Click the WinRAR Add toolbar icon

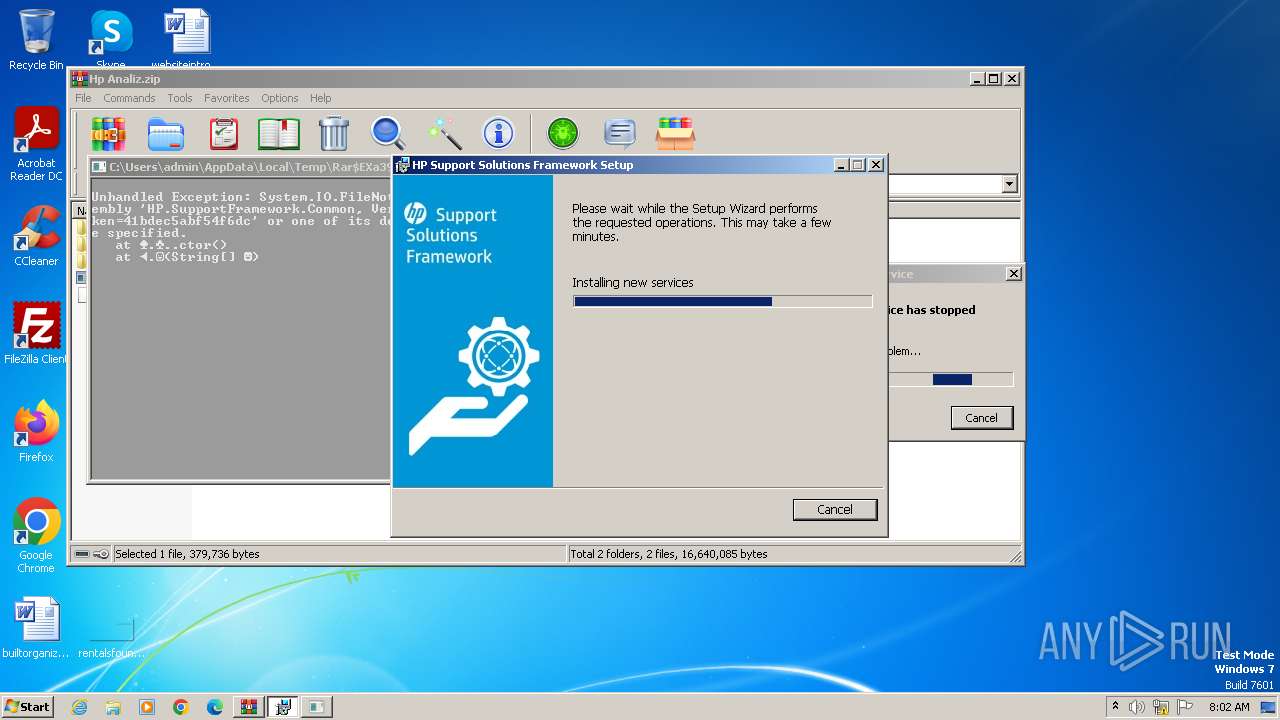click(108, 132)
